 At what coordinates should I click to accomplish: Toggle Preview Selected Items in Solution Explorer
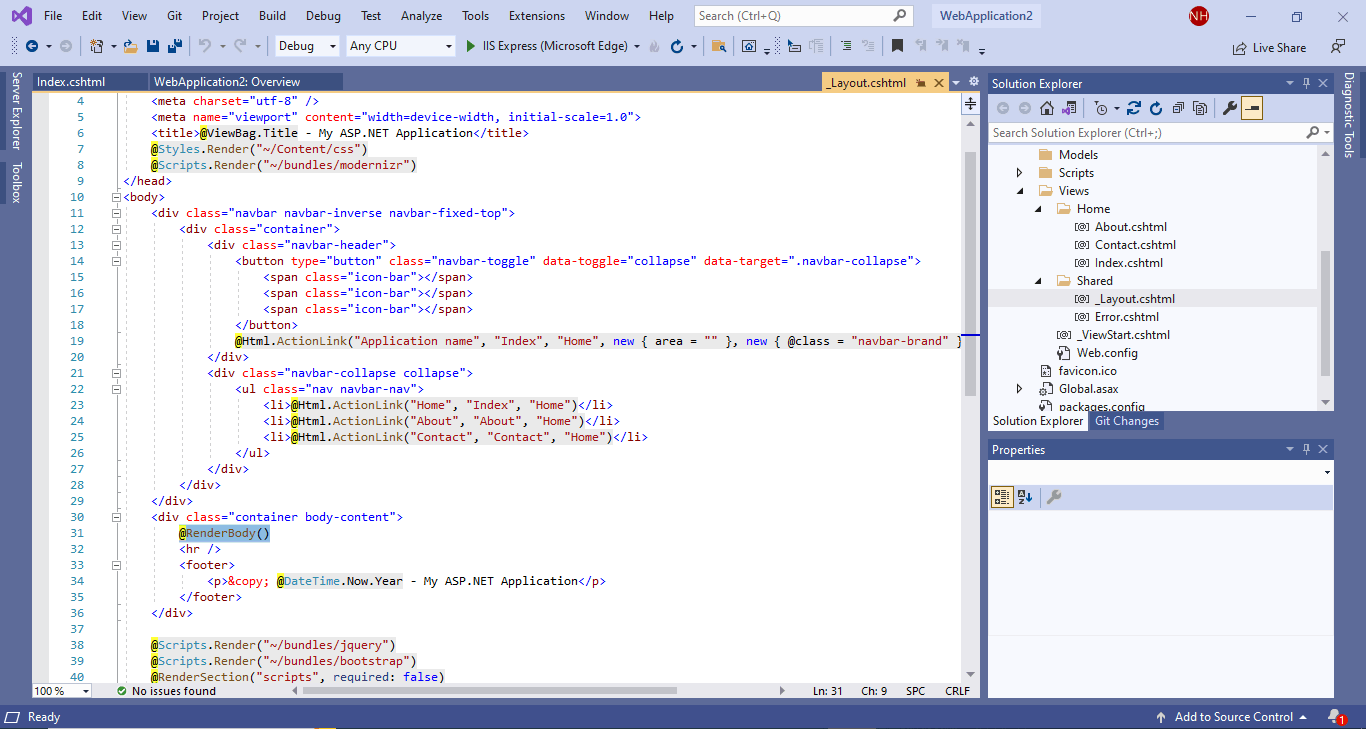(1252, 108)
